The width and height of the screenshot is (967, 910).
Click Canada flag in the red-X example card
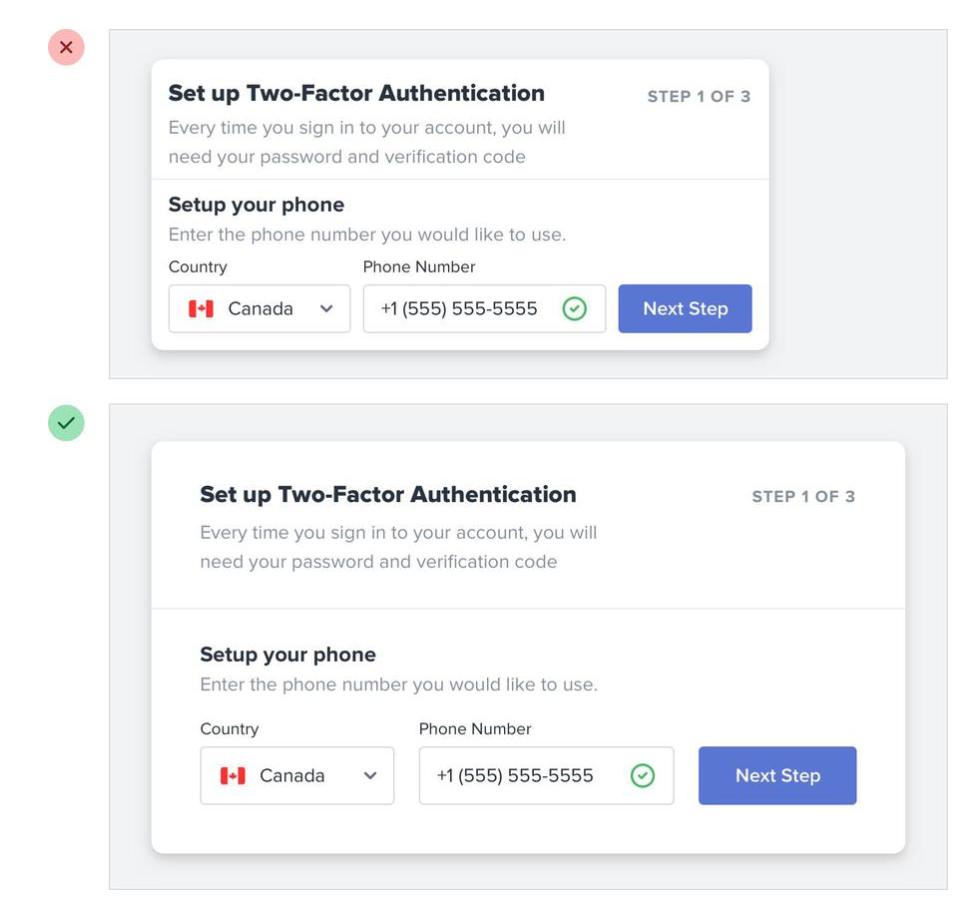201,309
